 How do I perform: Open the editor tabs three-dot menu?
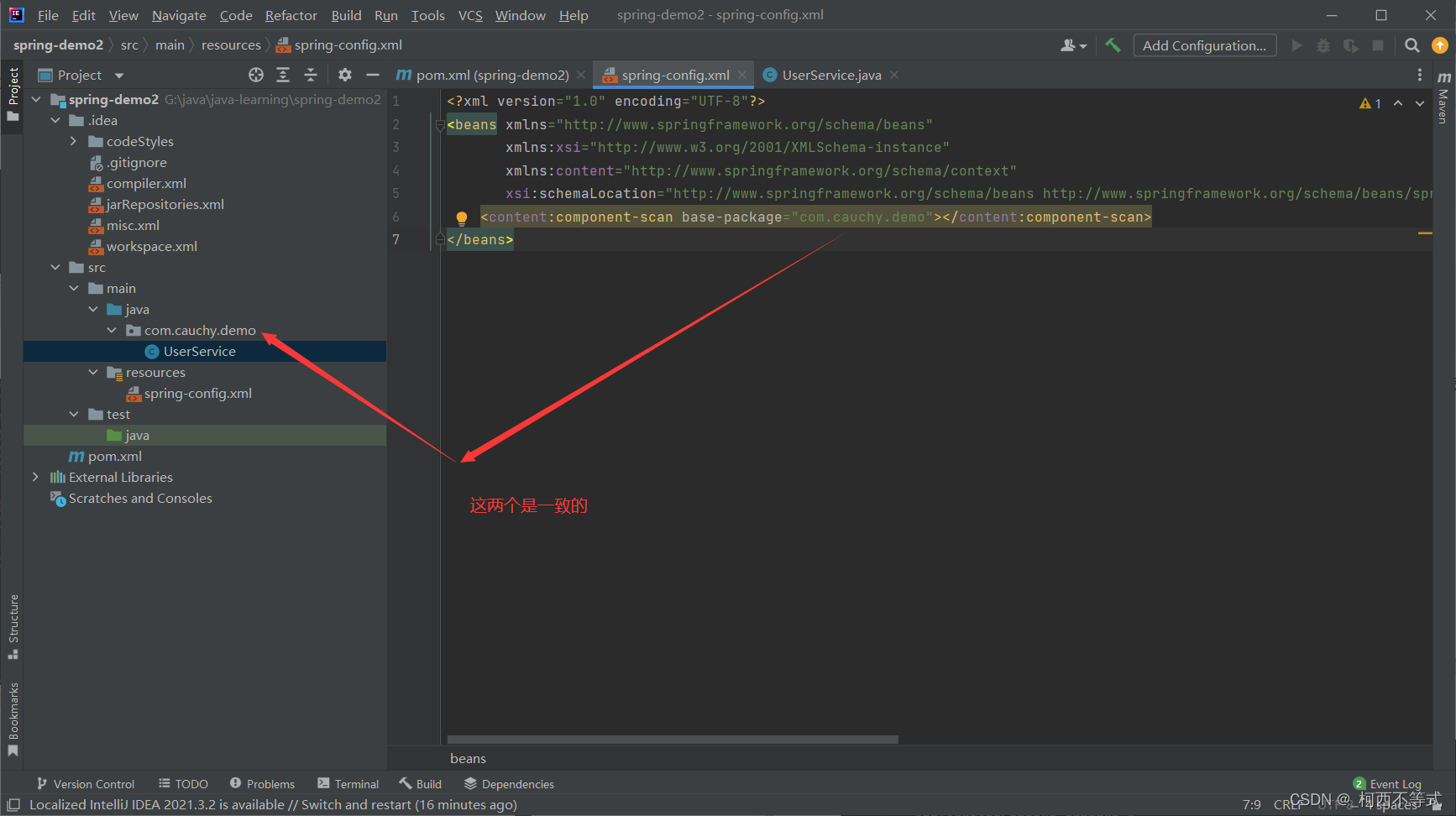[1420, 75]
